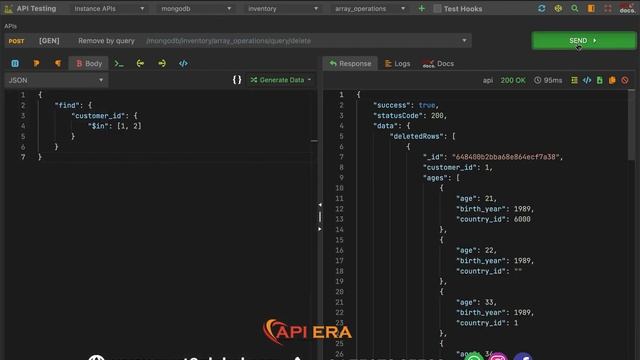
Task: Click the APIs label above the request bar
Action: [10, 26]
